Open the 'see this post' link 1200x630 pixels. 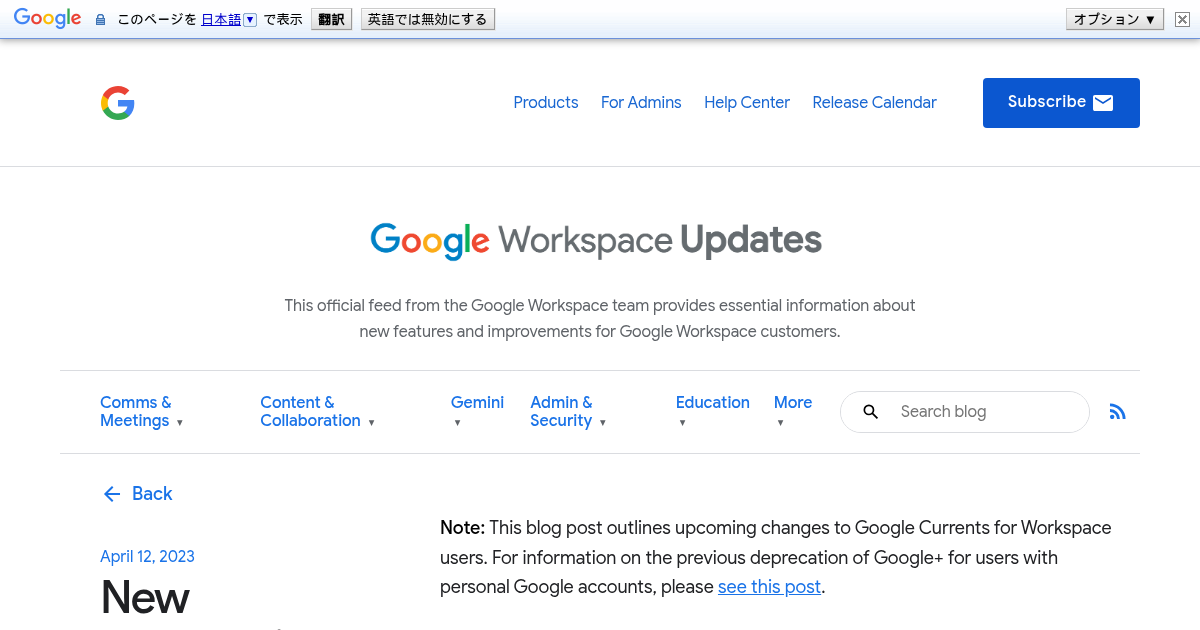[769, 587]
